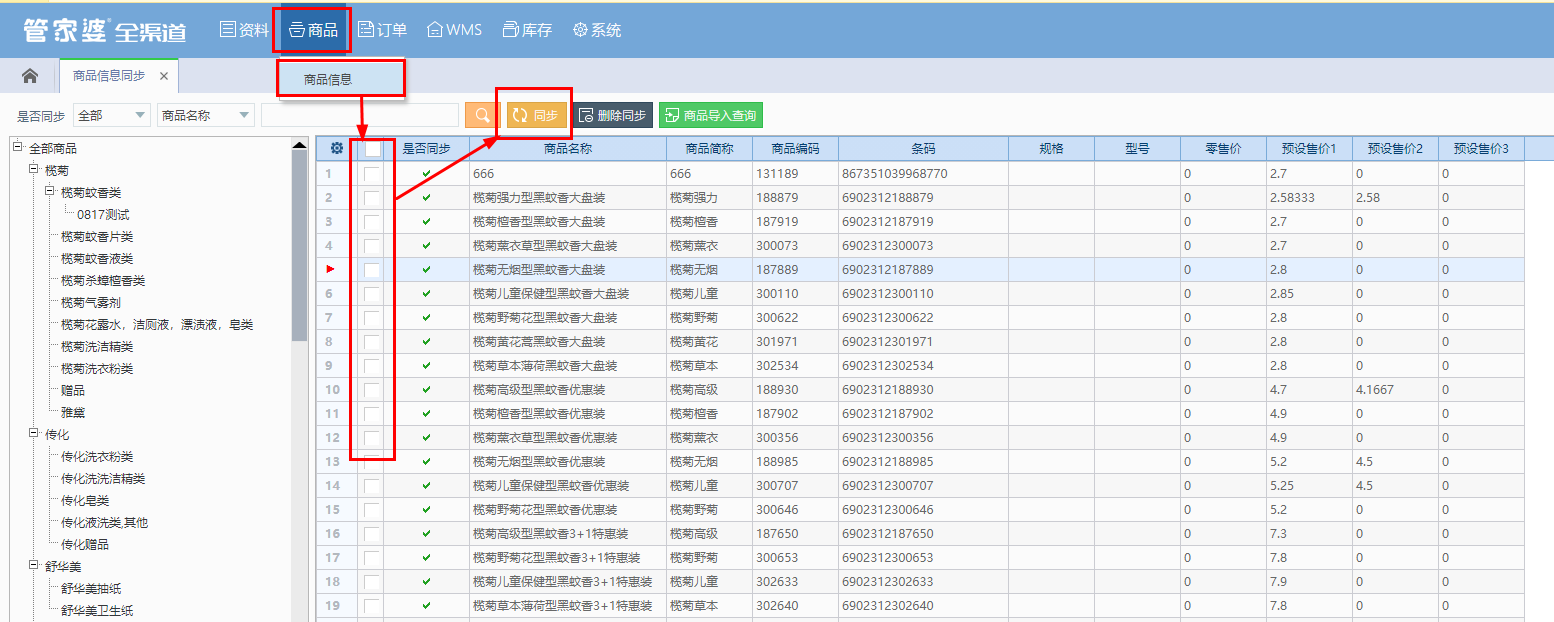Select 赠品 category under 榄菊
This screenshot has height=622, width=1554.
coord(73,391)
